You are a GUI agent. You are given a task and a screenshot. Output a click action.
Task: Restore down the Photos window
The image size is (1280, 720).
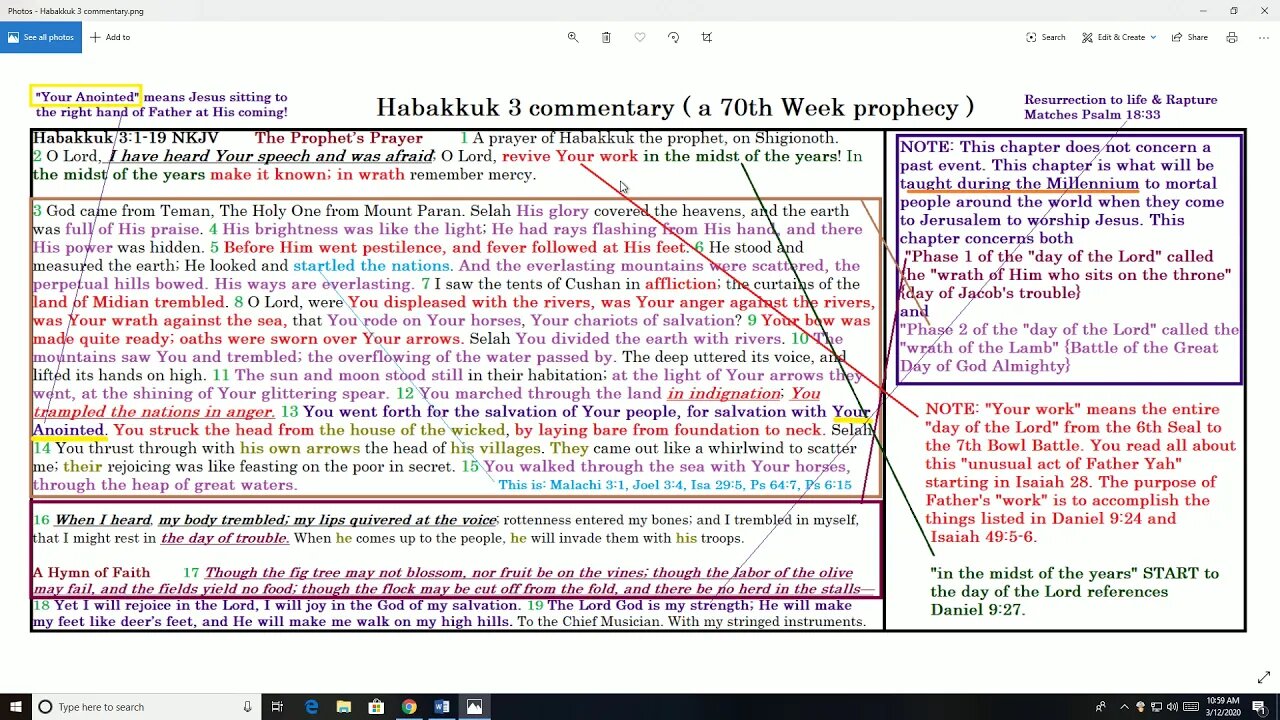(x=1234, y=11)
